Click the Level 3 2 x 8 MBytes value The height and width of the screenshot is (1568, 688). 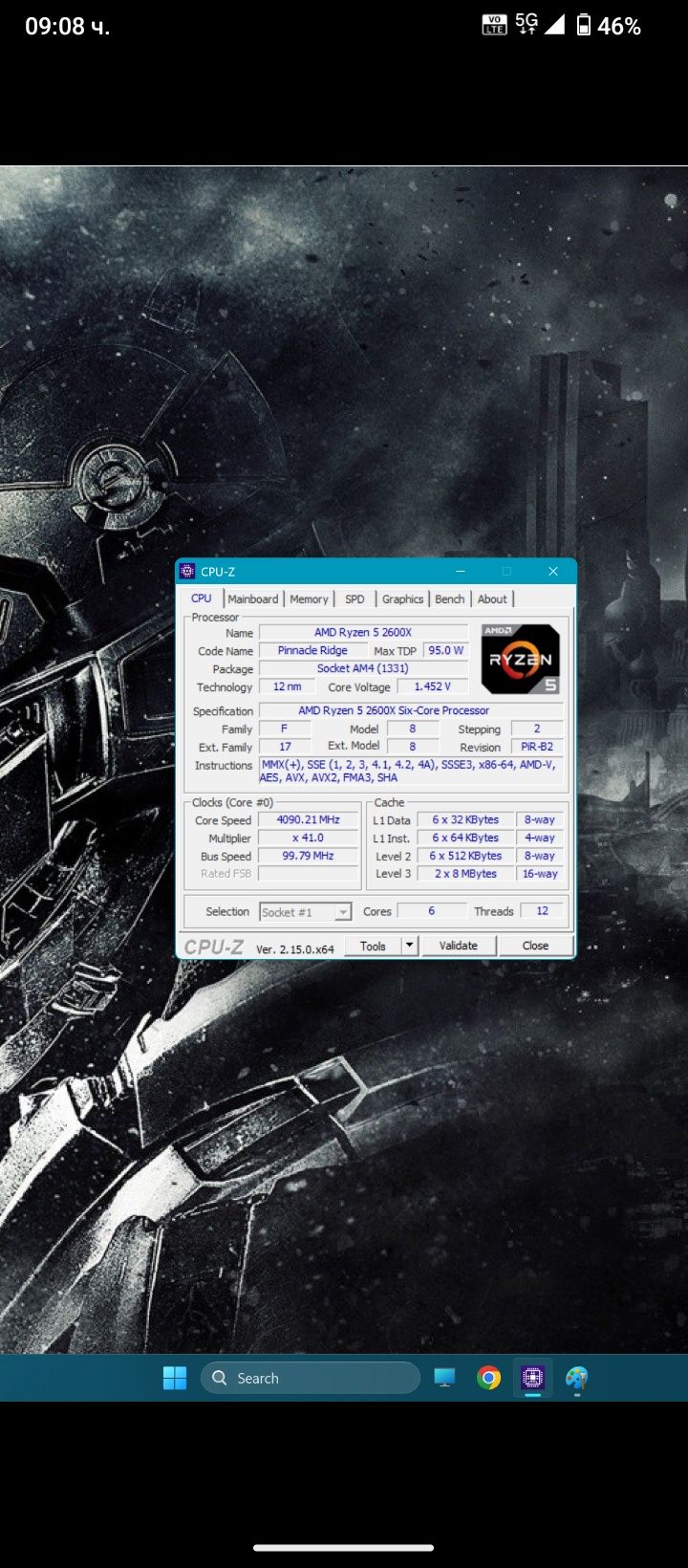[x=465, y=874]
